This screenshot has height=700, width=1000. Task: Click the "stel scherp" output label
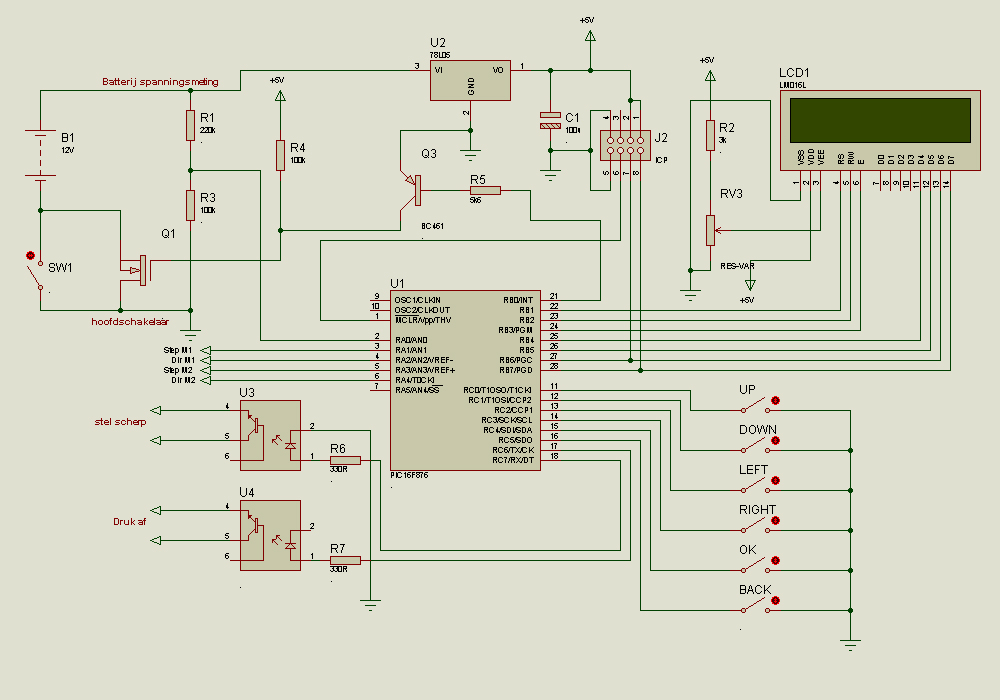[120, 422]
